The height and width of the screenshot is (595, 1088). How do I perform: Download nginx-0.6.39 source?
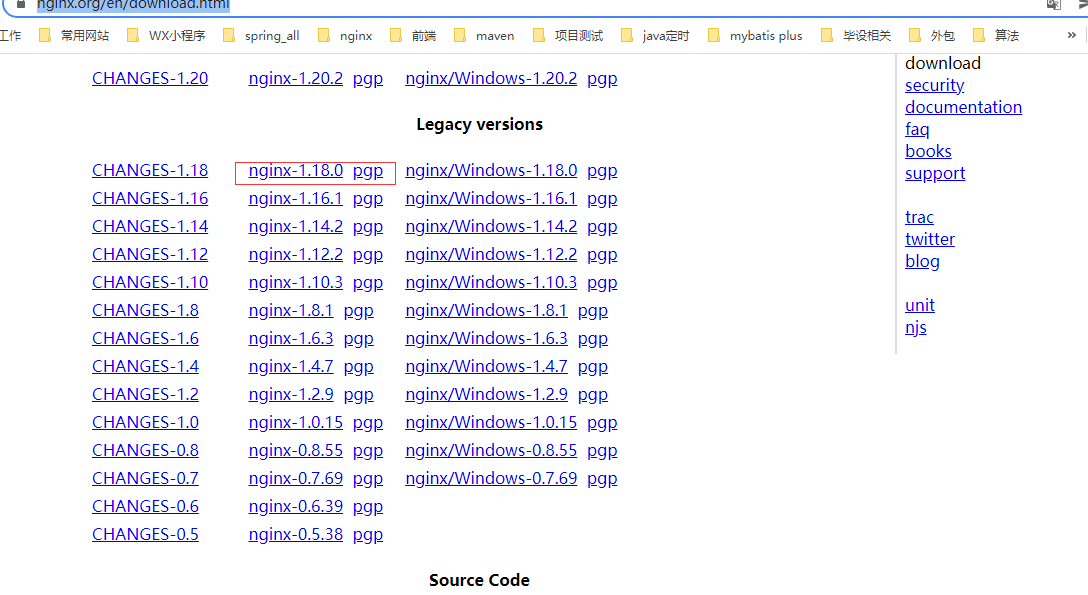click(x=296, y=506)
